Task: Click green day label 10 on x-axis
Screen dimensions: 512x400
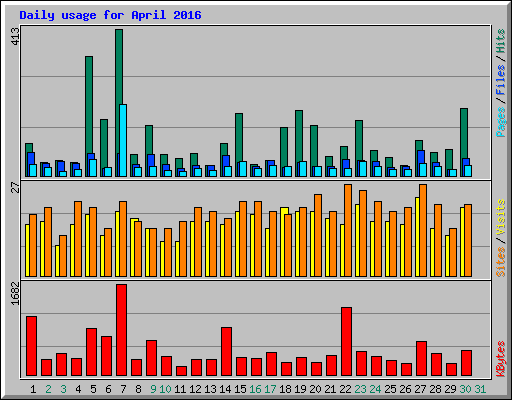Action: (165, 389)
